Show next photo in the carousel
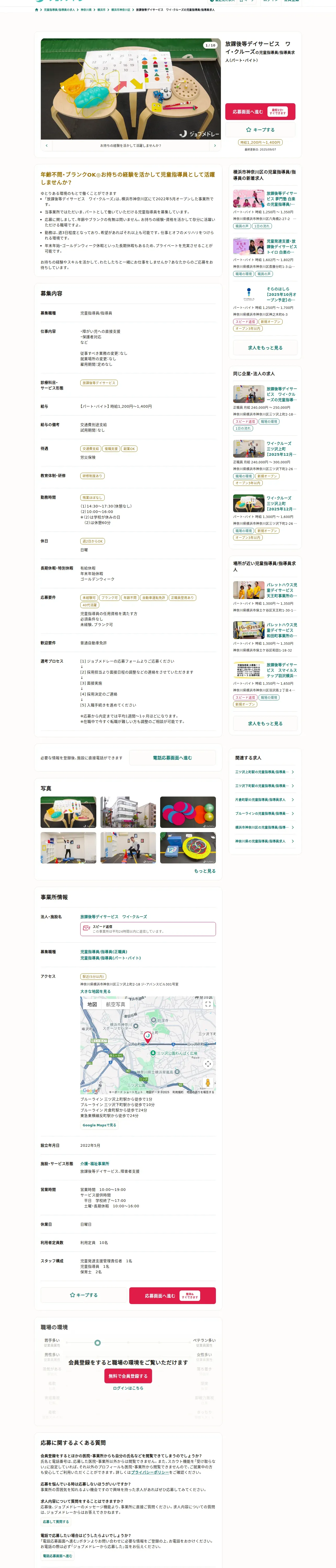The width and height of the screenshot is (336, 1568). [215, 146]
